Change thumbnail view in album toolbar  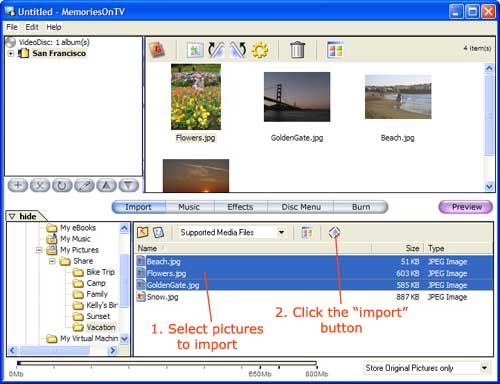tap(335, 50)
